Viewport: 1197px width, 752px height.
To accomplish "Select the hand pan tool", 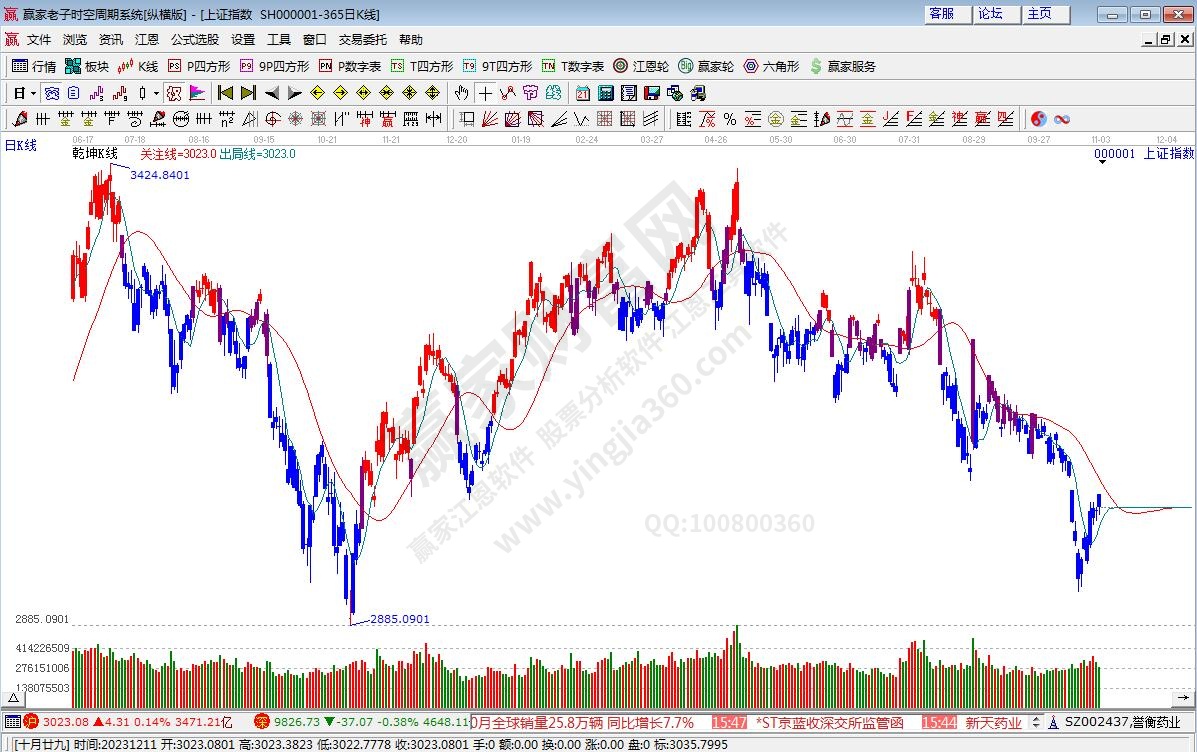I will tap(461, 93).
